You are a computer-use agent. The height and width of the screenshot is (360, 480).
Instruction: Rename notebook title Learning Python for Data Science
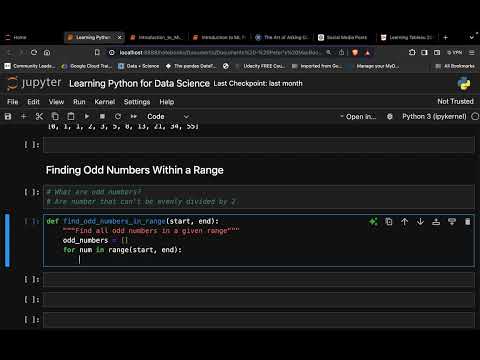[139, 83]
